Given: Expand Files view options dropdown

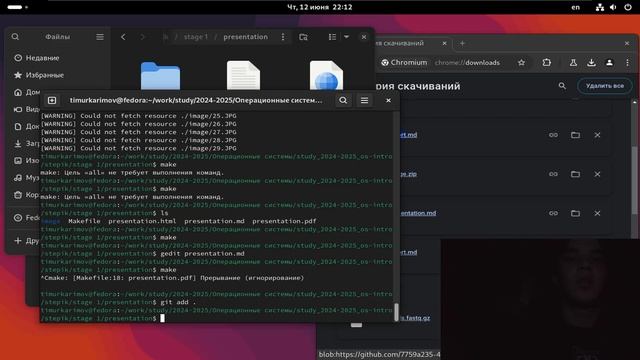Looking at the screenshot, I should click(x=346, y=37).
